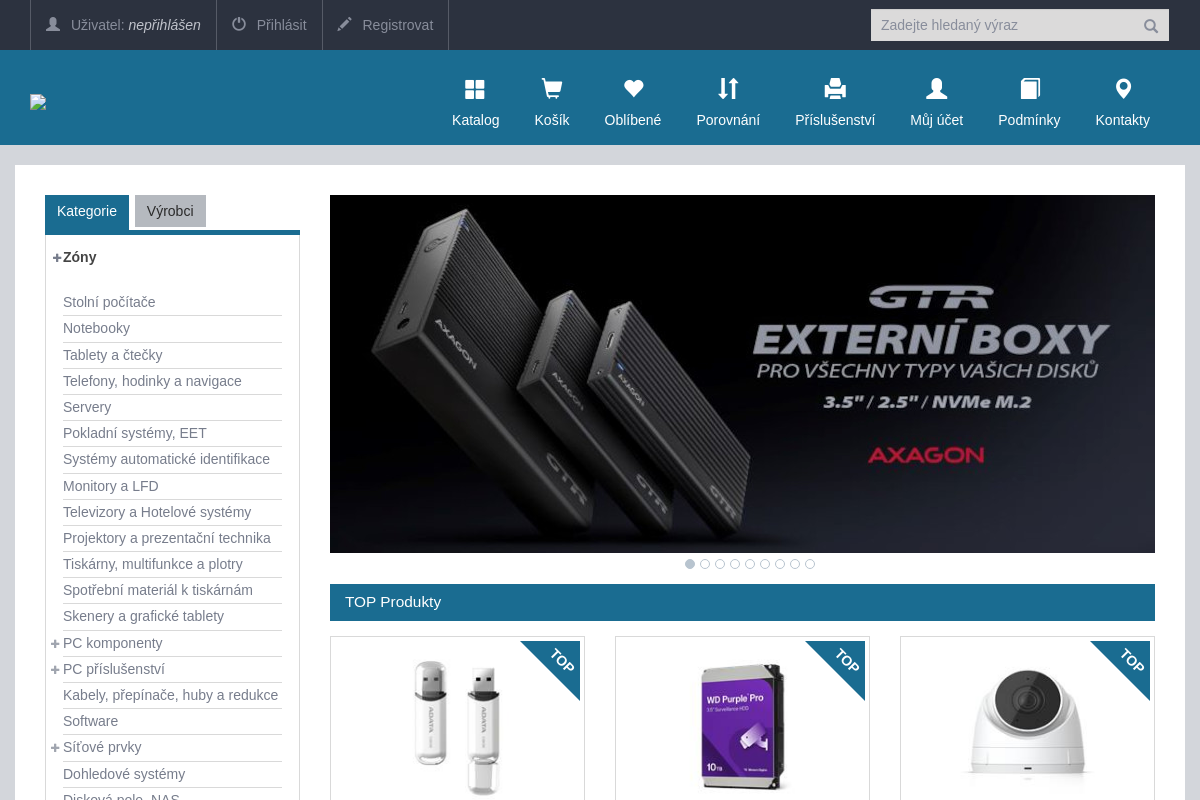Expand the Síťové prvky category
The image size is (1200, 800).
click(x=56, y=747)
